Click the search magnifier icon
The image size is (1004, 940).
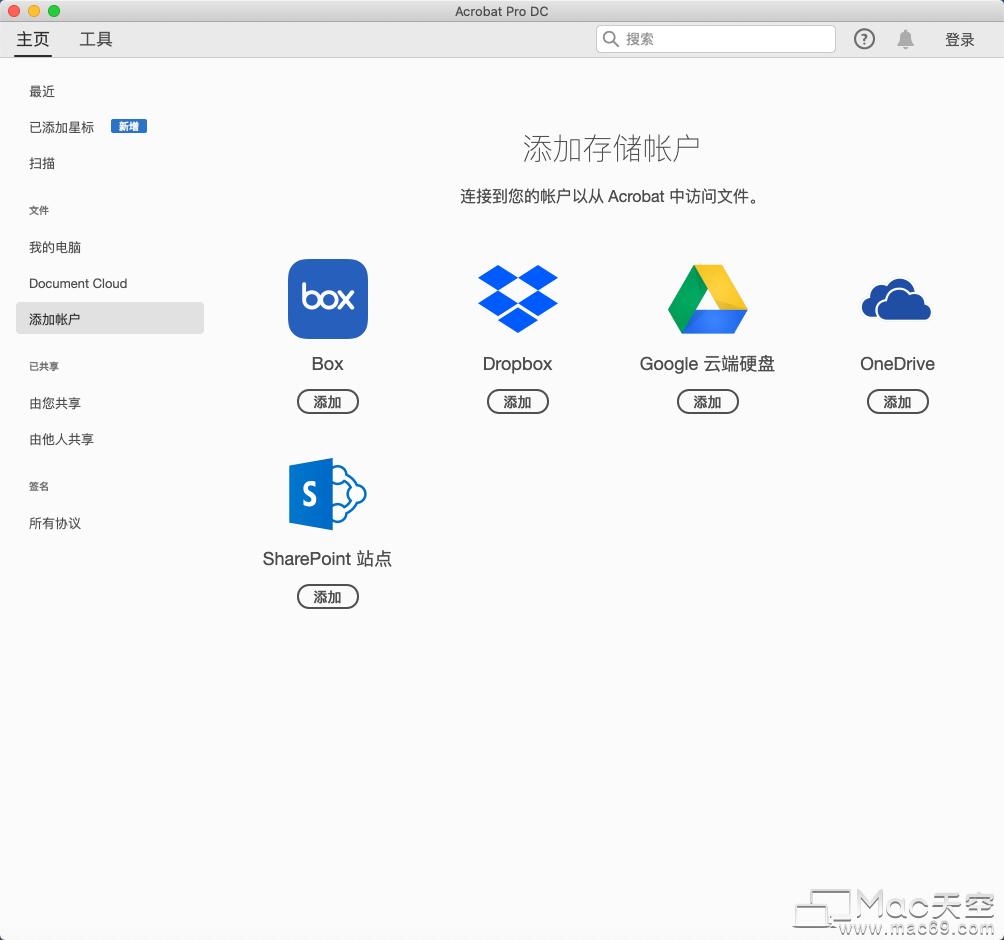pos(610,39)
